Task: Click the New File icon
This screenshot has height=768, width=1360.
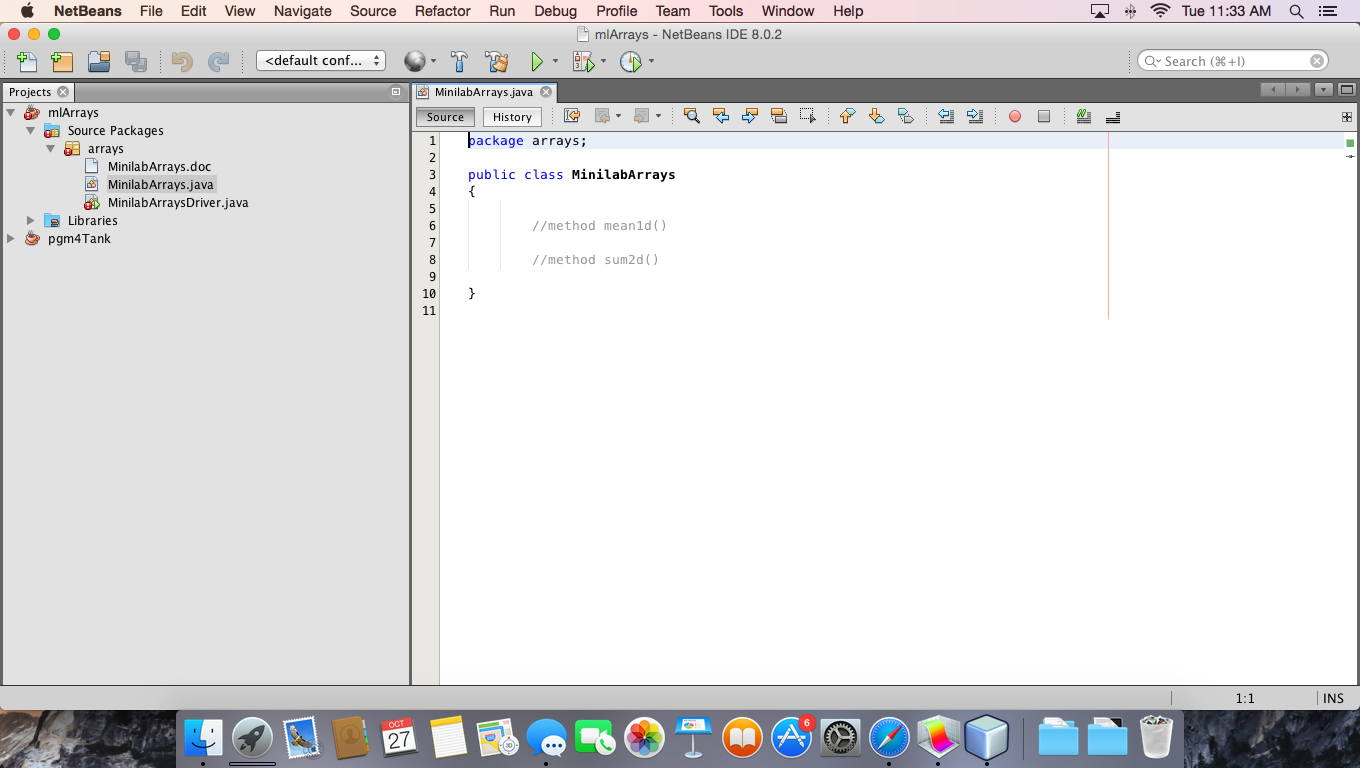Action: (27, 62)
